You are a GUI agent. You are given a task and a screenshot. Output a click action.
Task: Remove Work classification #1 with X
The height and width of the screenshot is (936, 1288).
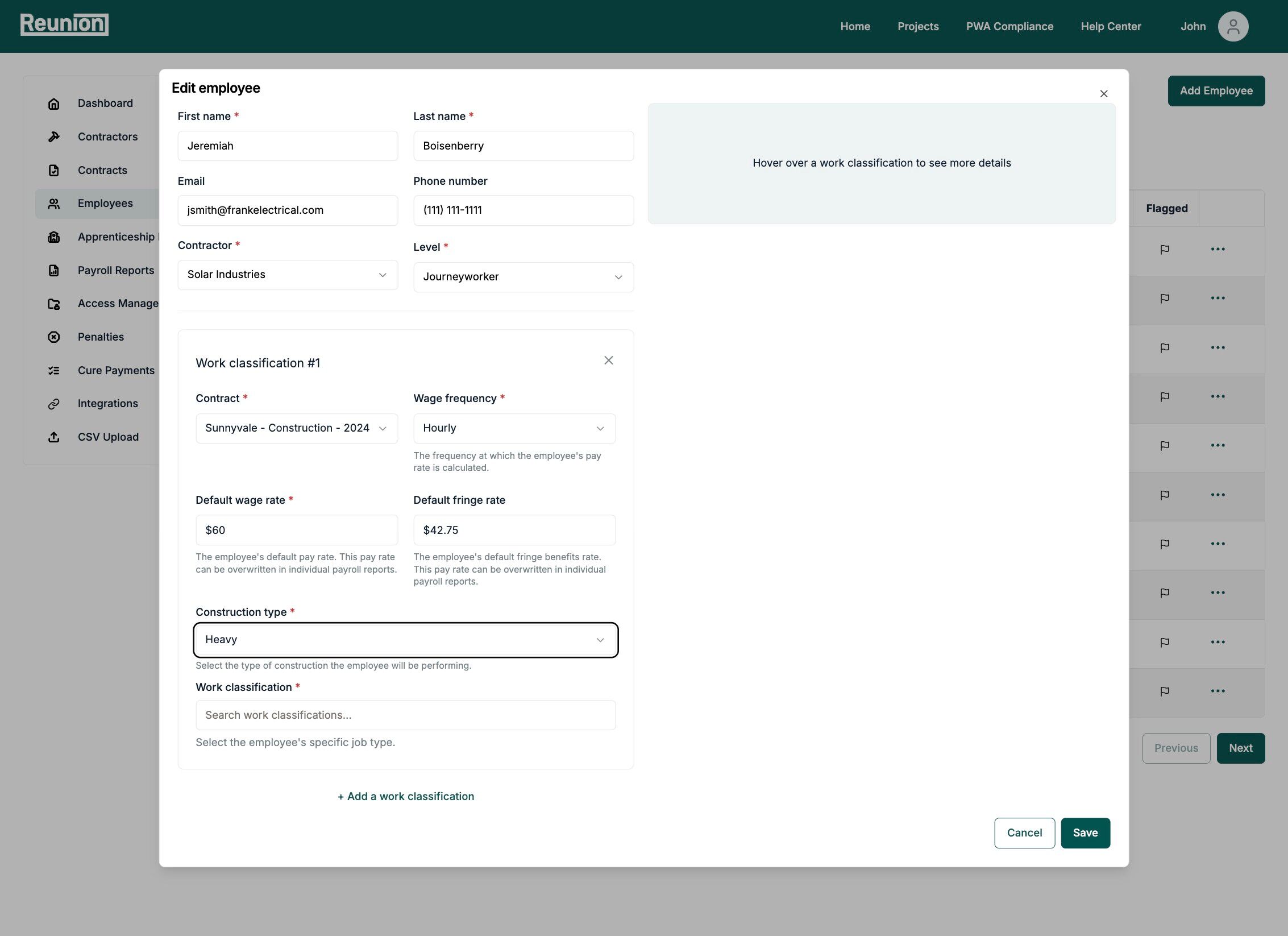[608, 361]
